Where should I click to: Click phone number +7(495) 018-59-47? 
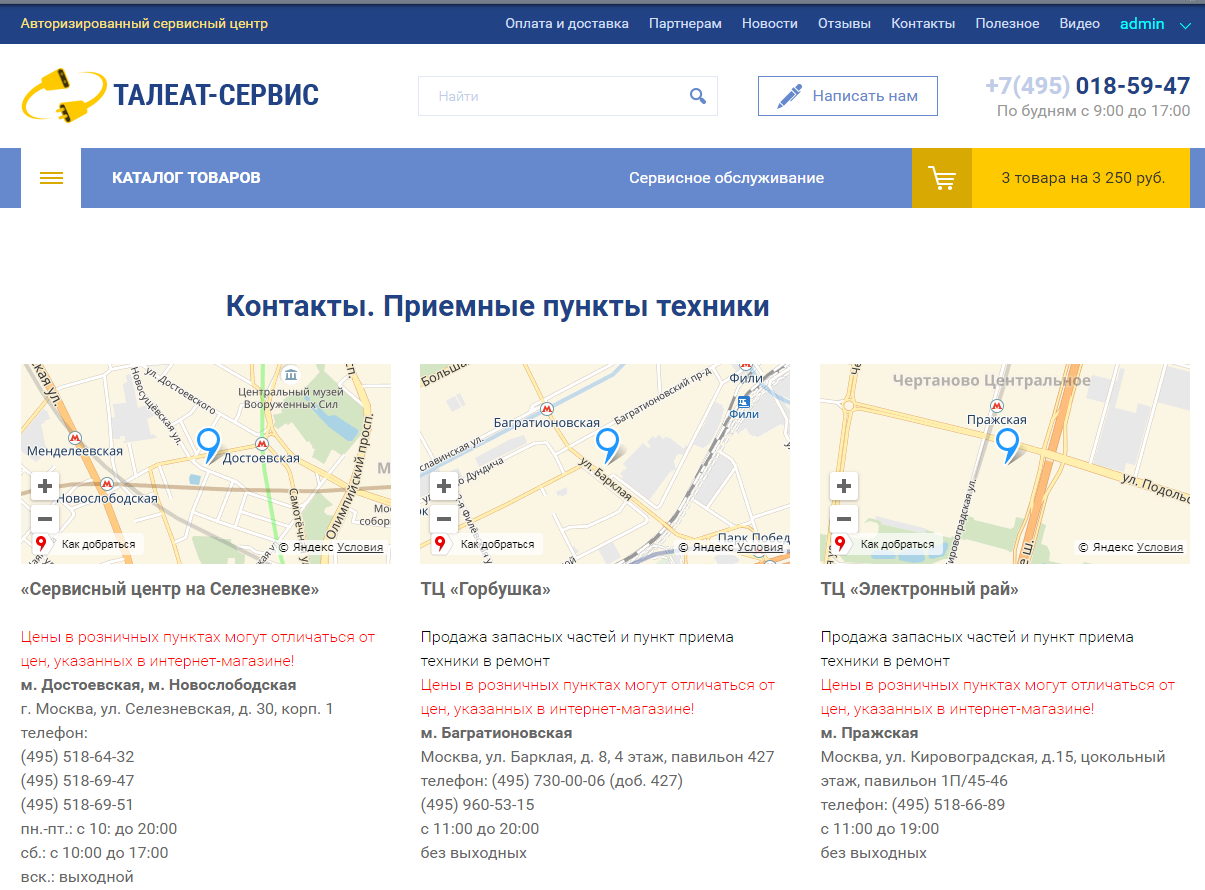pos(1088,86)
